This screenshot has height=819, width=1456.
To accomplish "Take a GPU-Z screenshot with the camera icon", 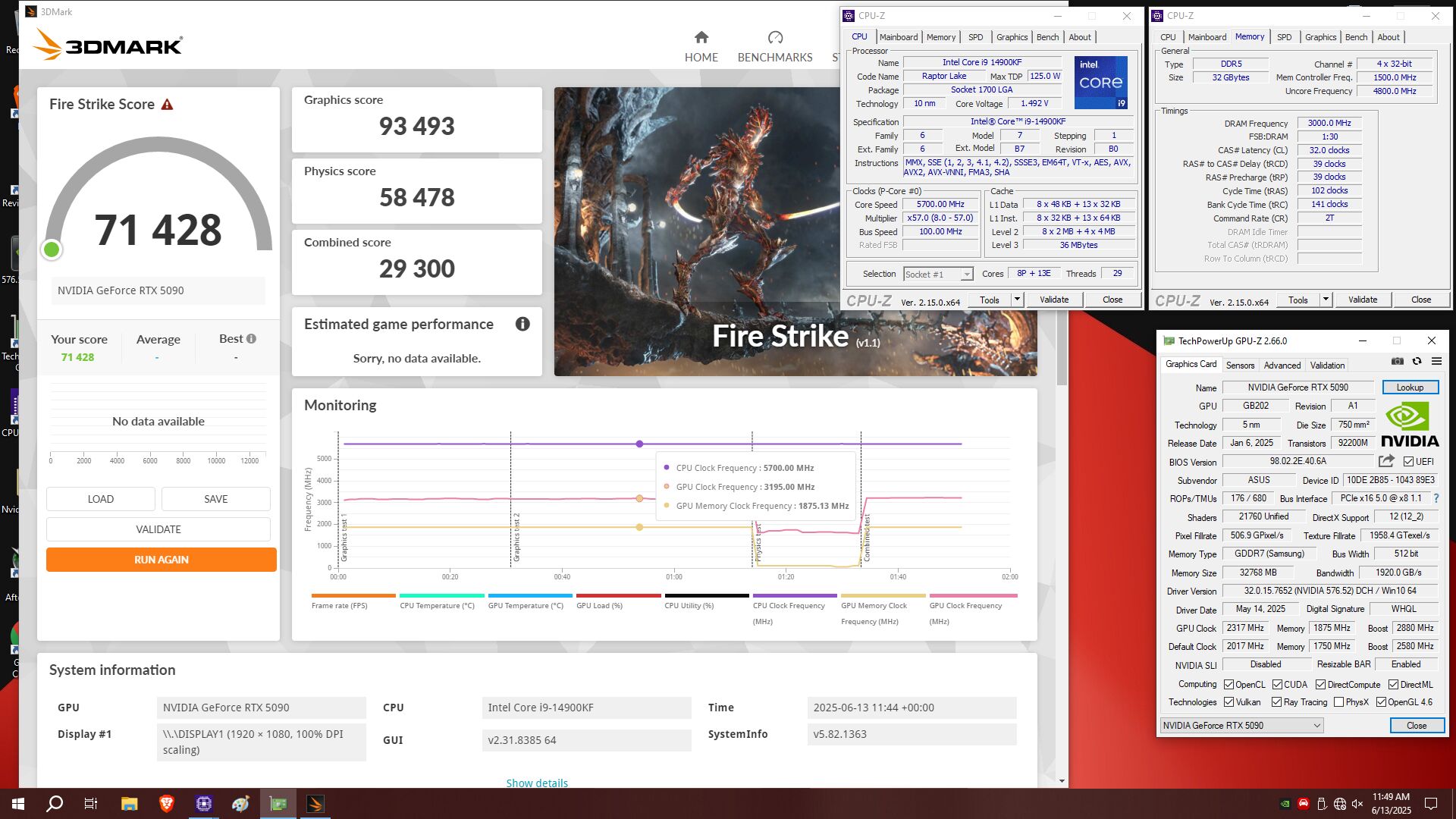I will coord(1397,362).
